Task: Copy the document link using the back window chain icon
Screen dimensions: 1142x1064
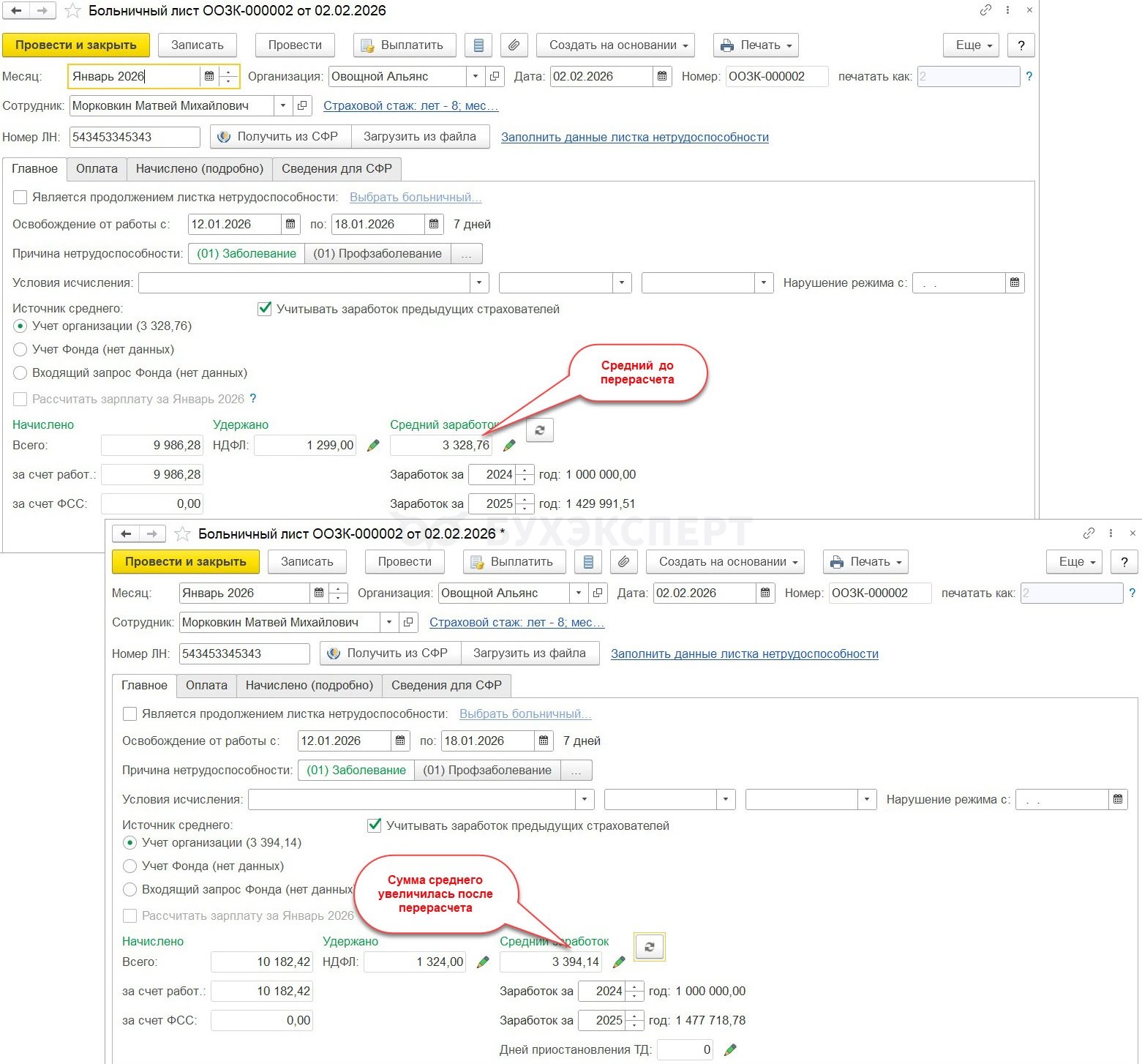Action: point(985,10)
